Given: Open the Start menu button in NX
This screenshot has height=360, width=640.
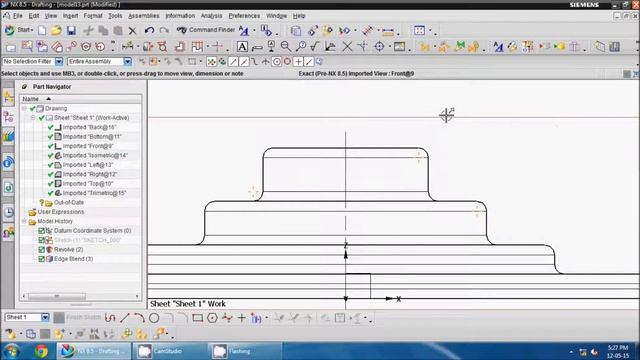Looking at the screenshot, I should [x=19, y=30].
